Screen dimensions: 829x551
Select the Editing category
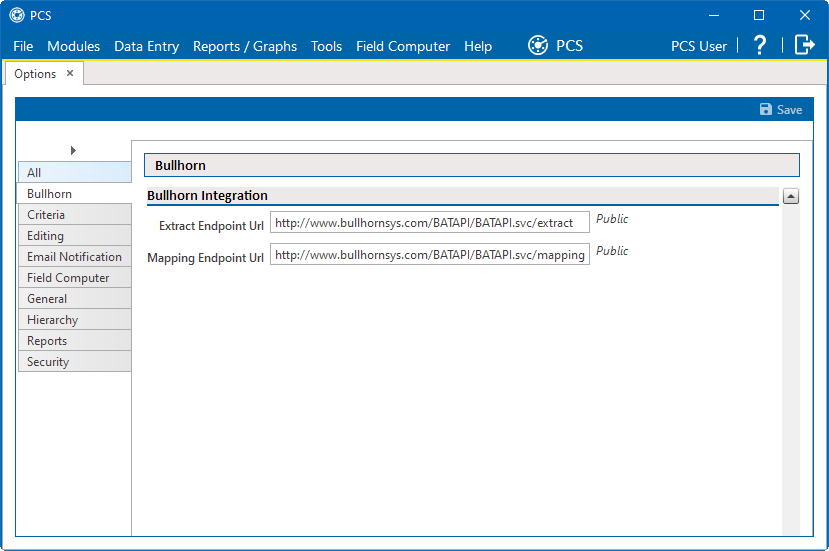pos(75,236)
